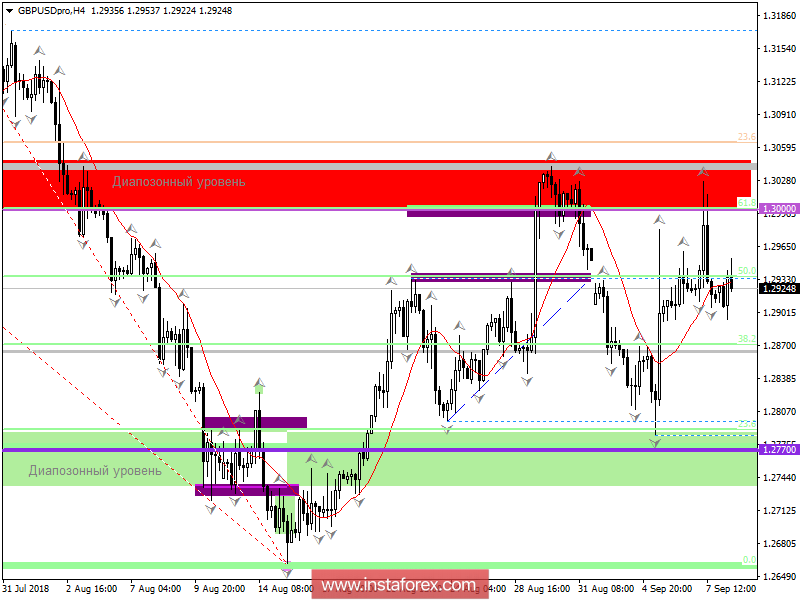Click the 1.30595 price axis label

(779, 148)
